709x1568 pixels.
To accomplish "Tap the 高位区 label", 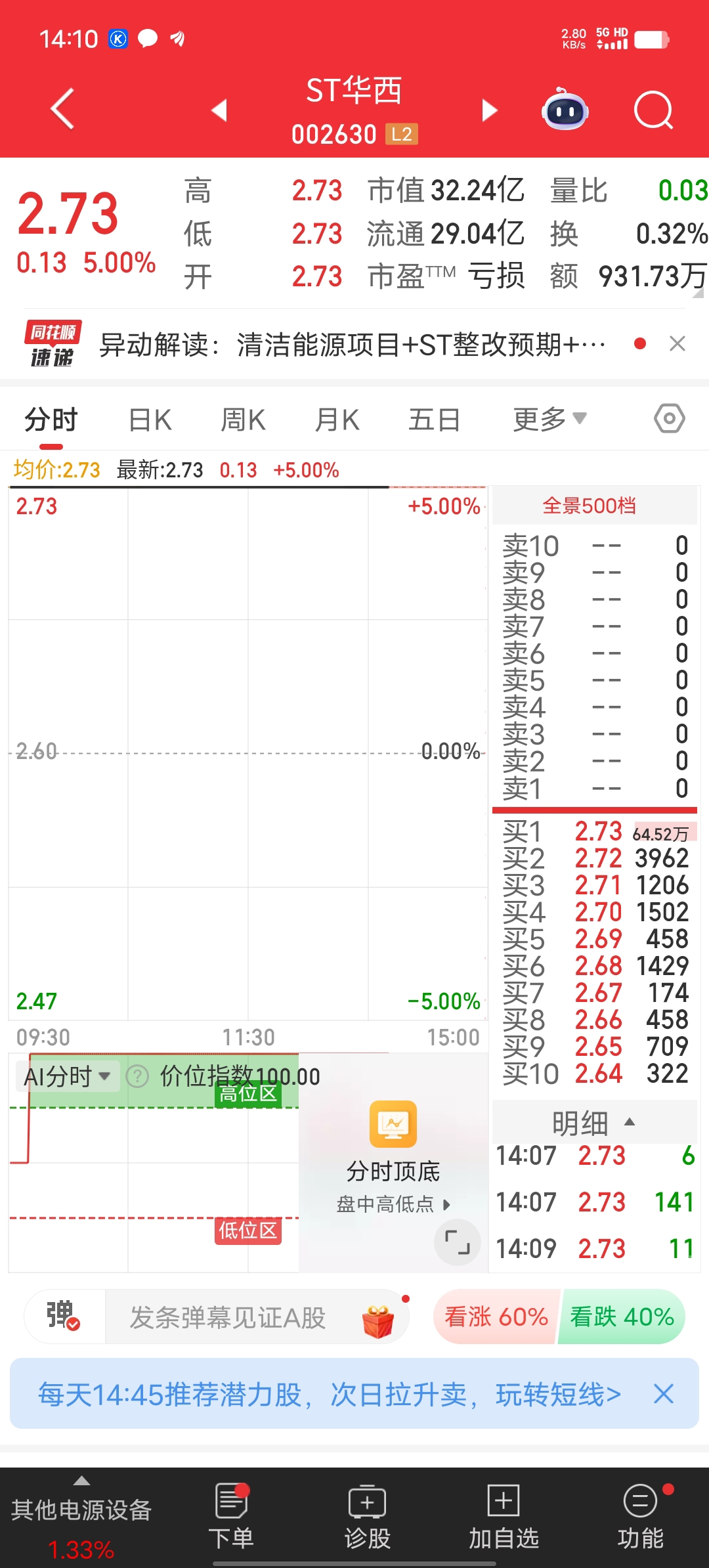I will pyautogui.click(x=248, y=1093).
